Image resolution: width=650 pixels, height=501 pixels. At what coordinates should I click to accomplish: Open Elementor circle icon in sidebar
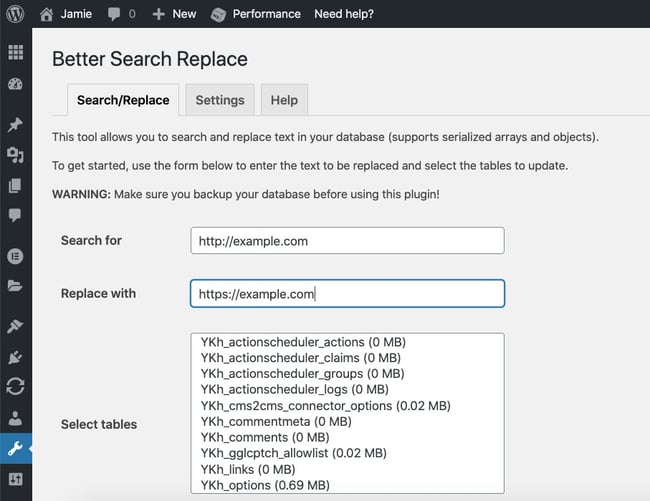pyautogui.click(x=15, y=256)
